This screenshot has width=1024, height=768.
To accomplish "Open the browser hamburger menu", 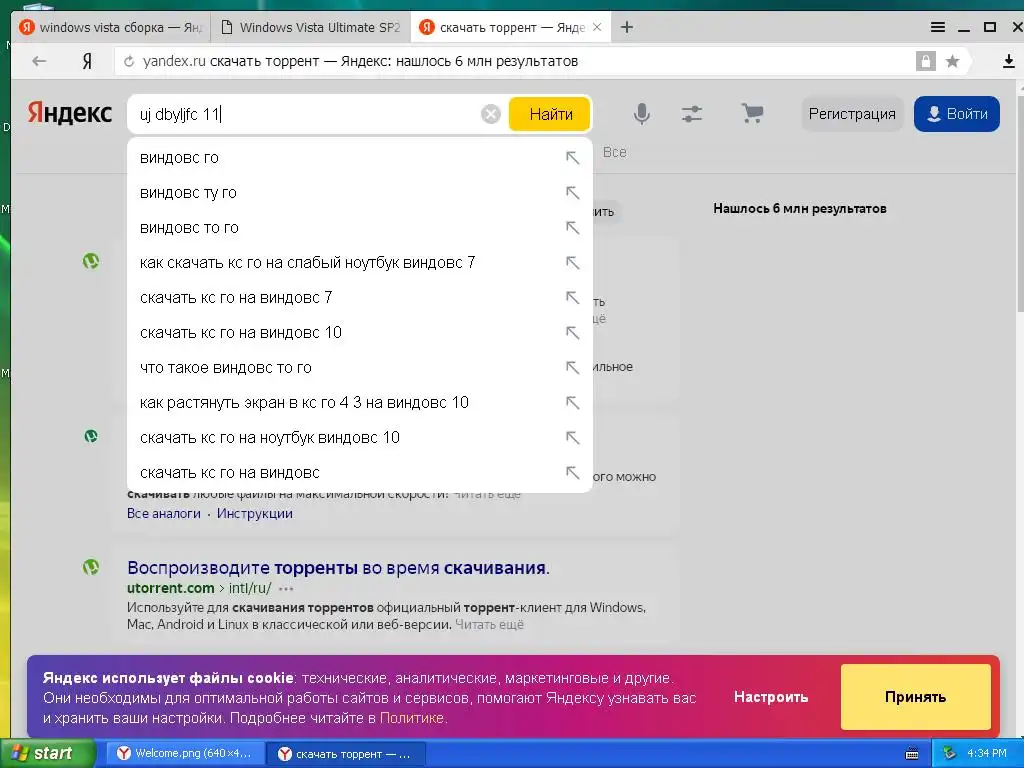I will click(x=938, y=27).
